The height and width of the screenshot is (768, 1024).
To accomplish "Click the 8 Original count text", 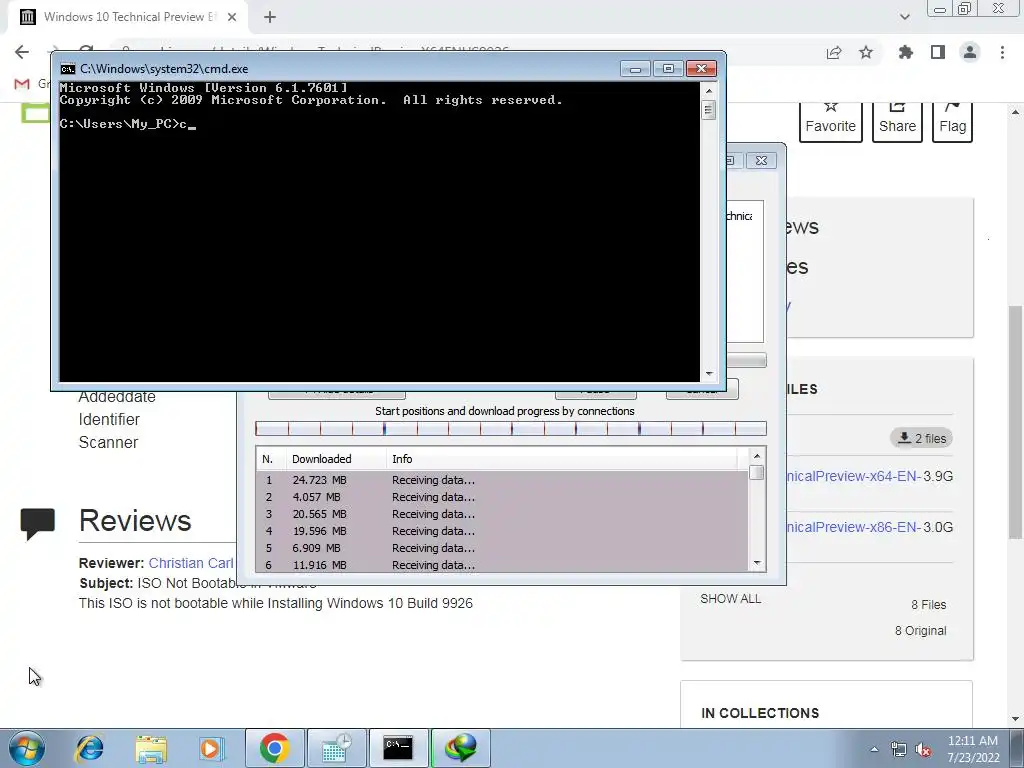I will tap(920, 631).
